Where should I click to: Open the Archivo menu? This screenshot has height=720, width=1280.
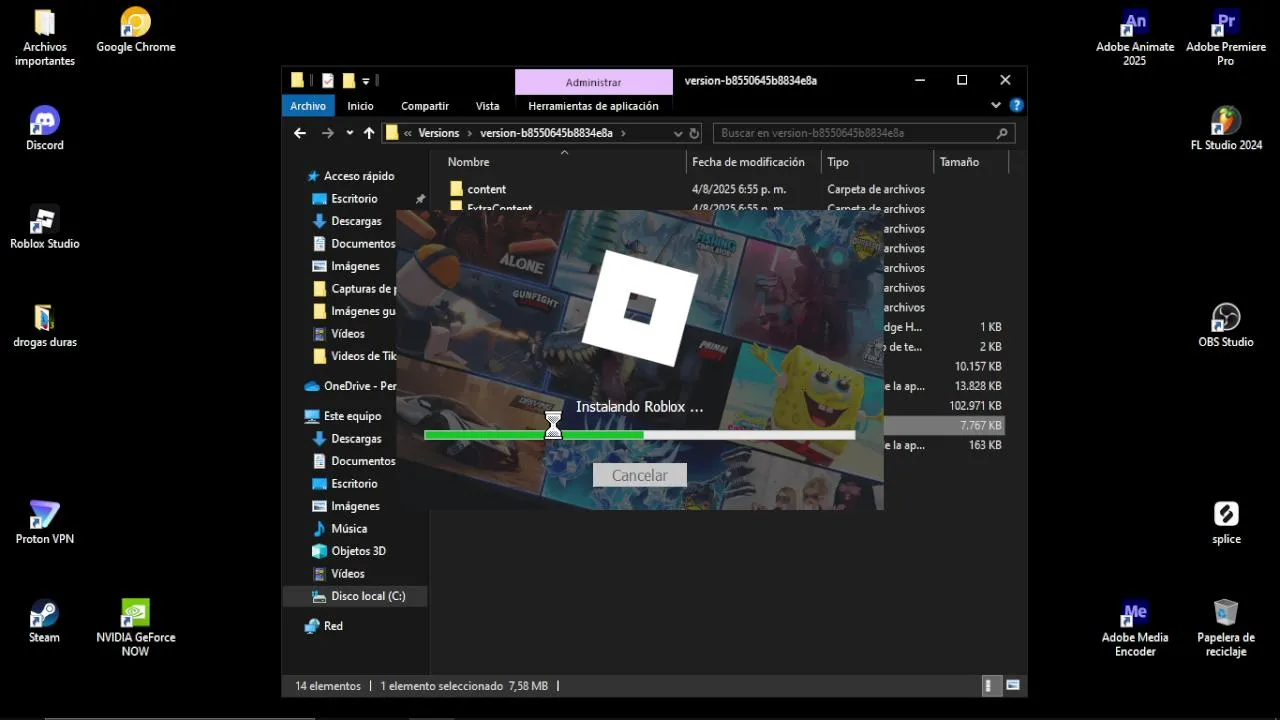(308, 106)
